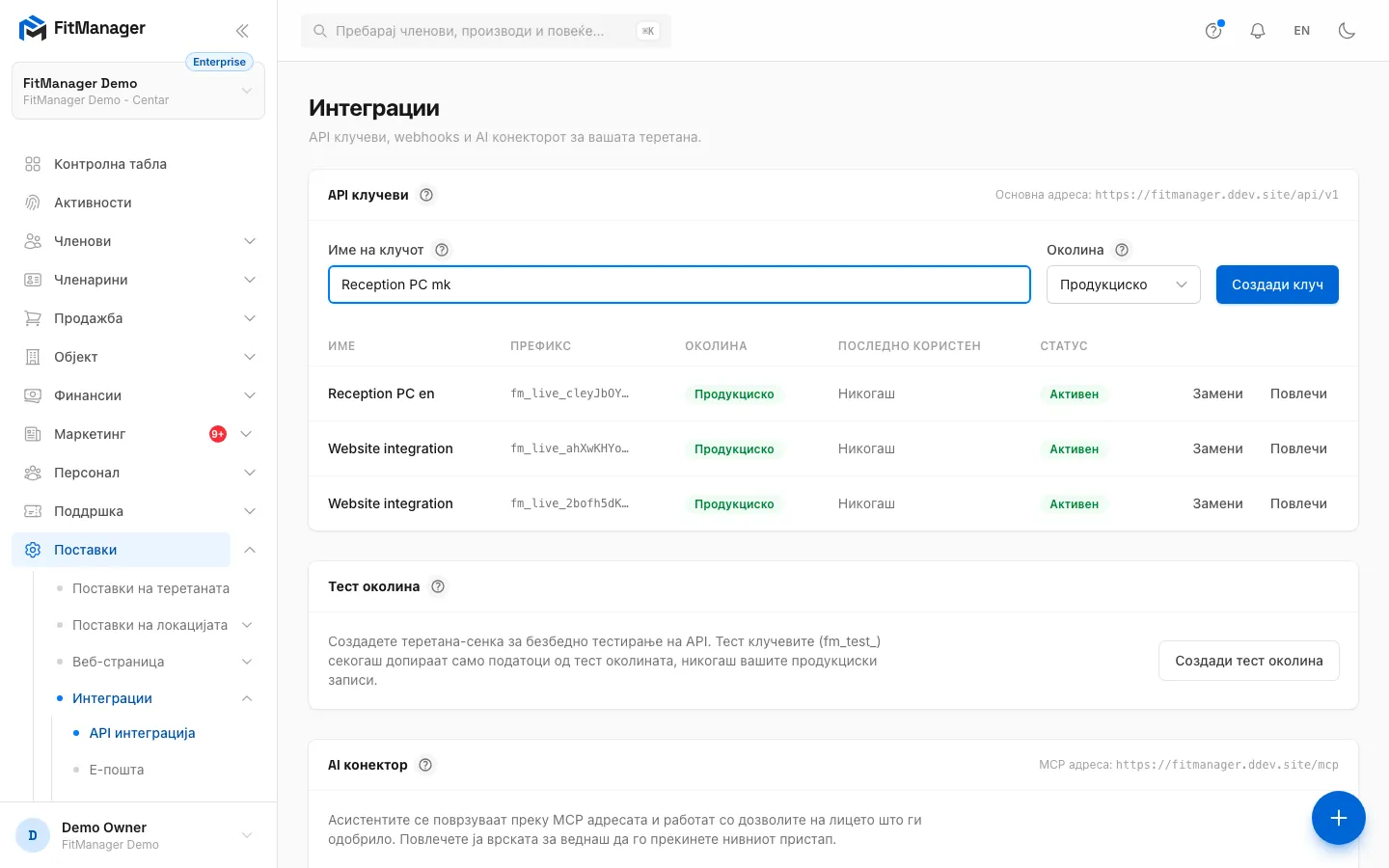The height and width of the screenshot is (868, 1389).
Task: Collapse the sidebar with double-chevron icon
Action: (242, 31)
